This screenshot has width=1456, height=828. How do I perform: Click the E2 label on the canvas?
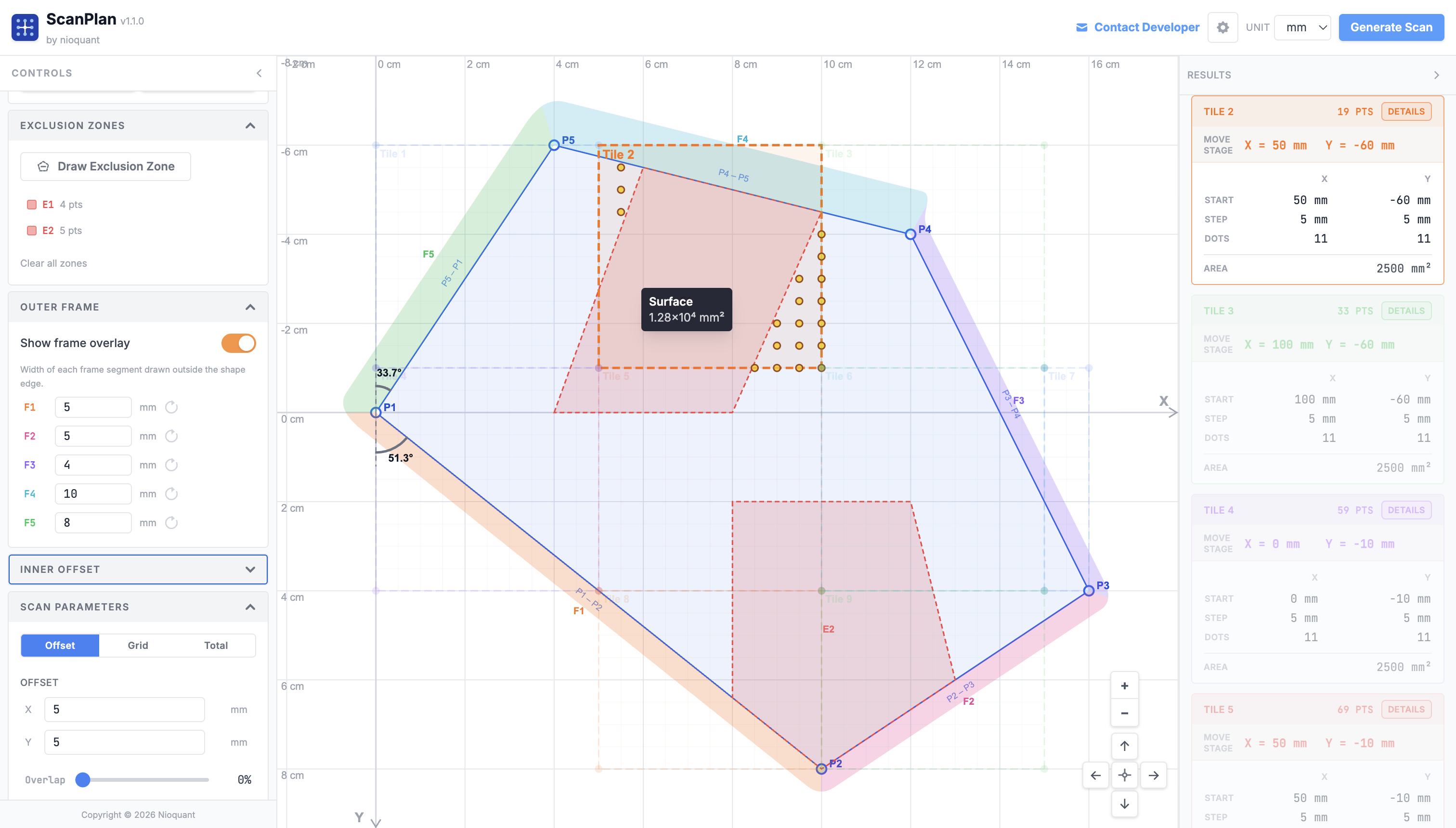pos(828,629)
